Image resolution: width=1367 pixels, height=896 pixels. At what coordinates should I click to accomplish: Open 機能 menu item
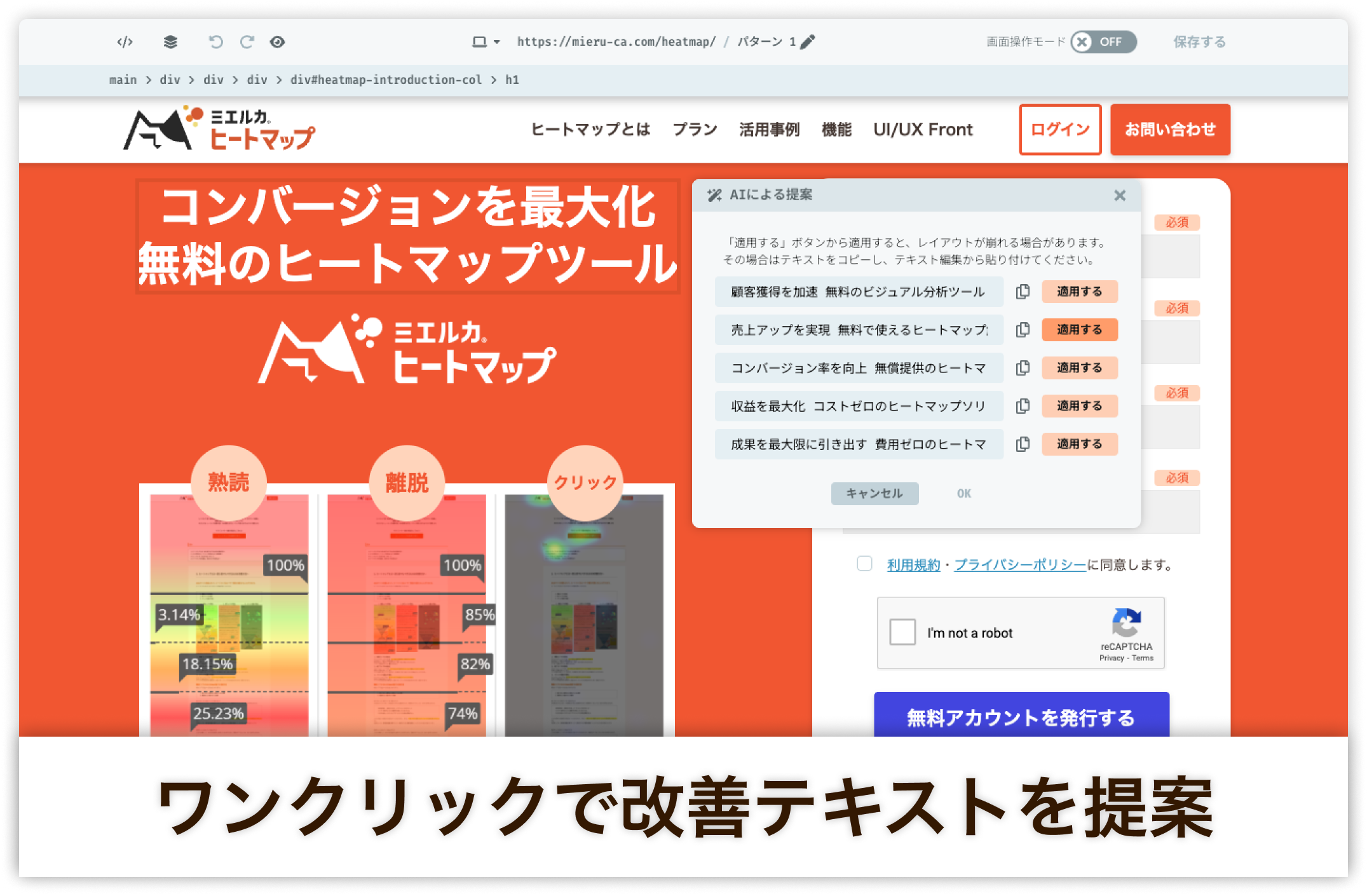pyautogui.click(x=836, y=130)
